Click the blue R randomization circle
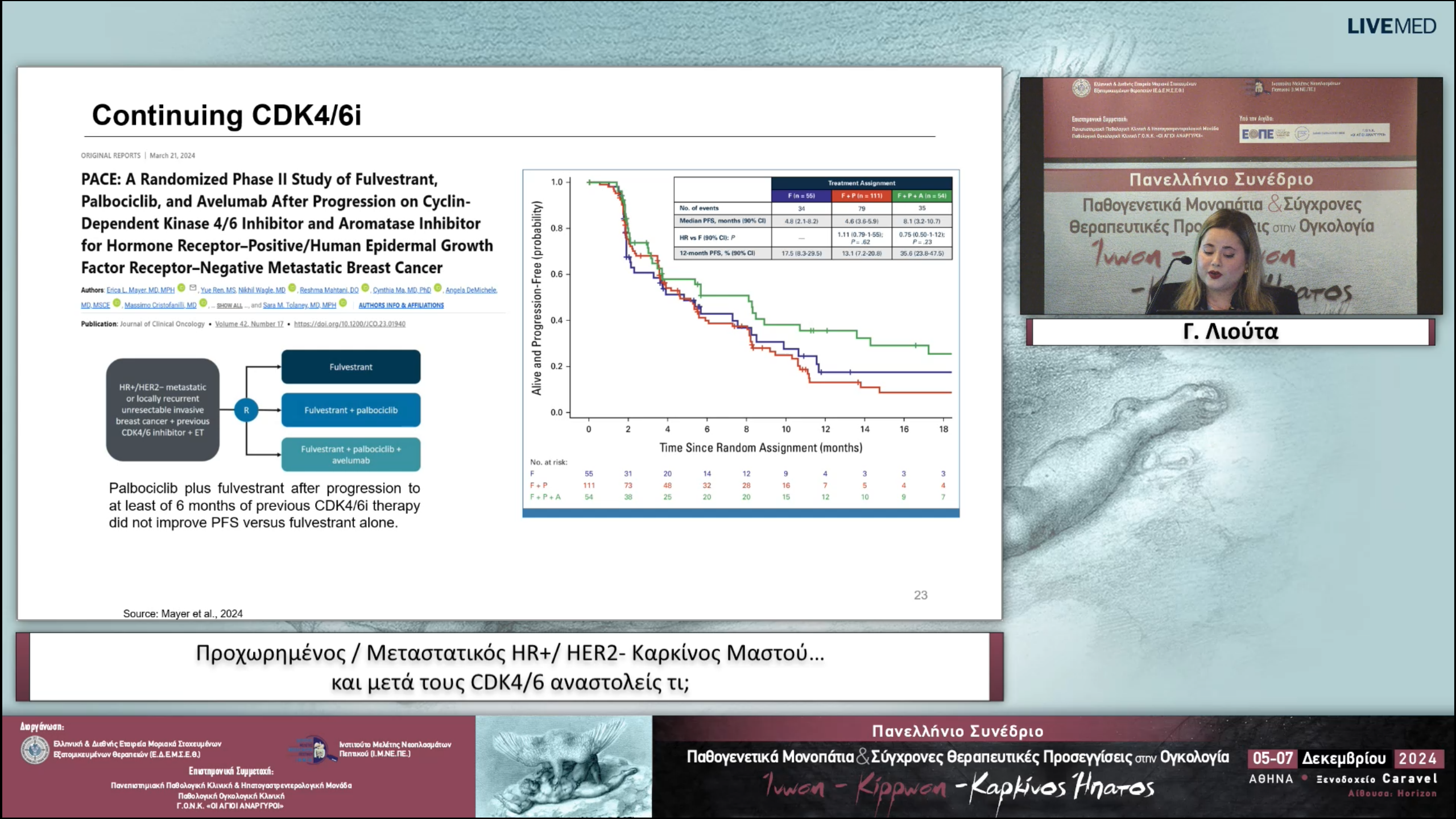 coord(246,410)
